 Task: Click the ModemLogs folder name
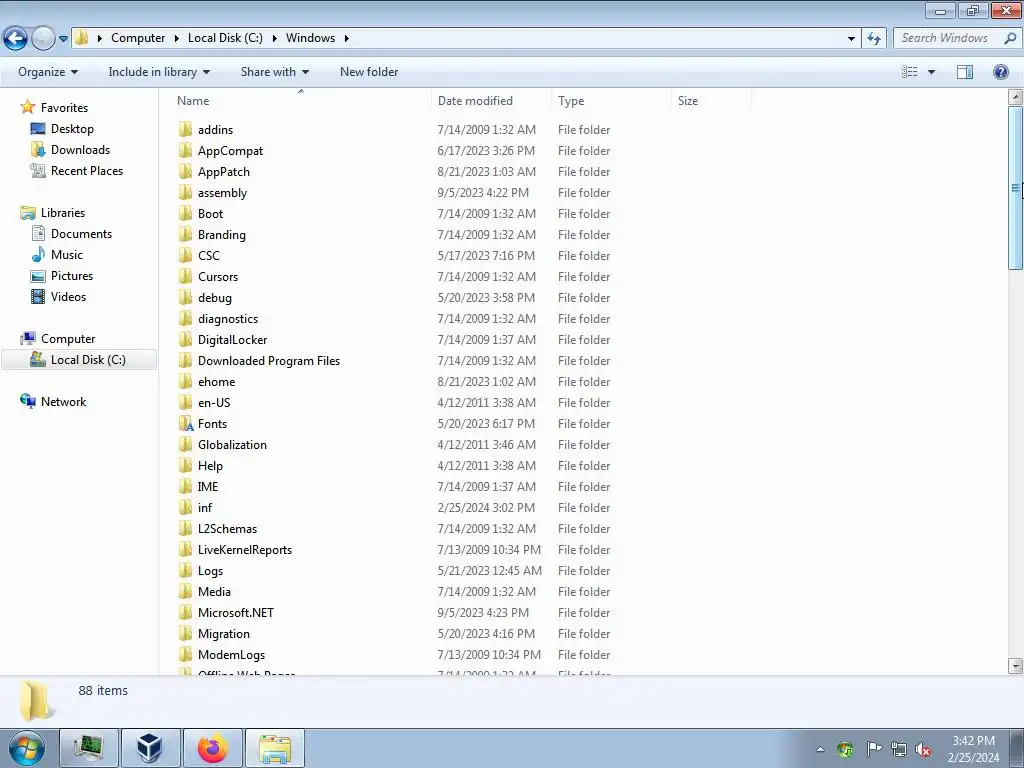click(x=231, y=655)
